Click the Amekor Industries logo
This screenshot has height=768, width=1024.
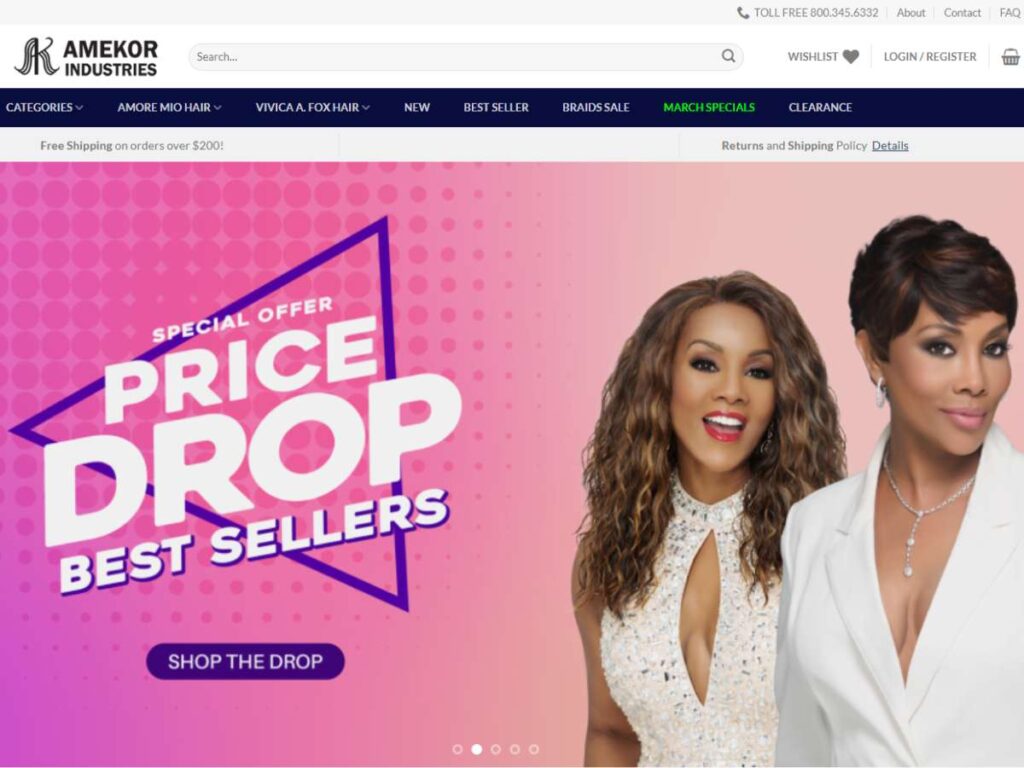point(86,57)
